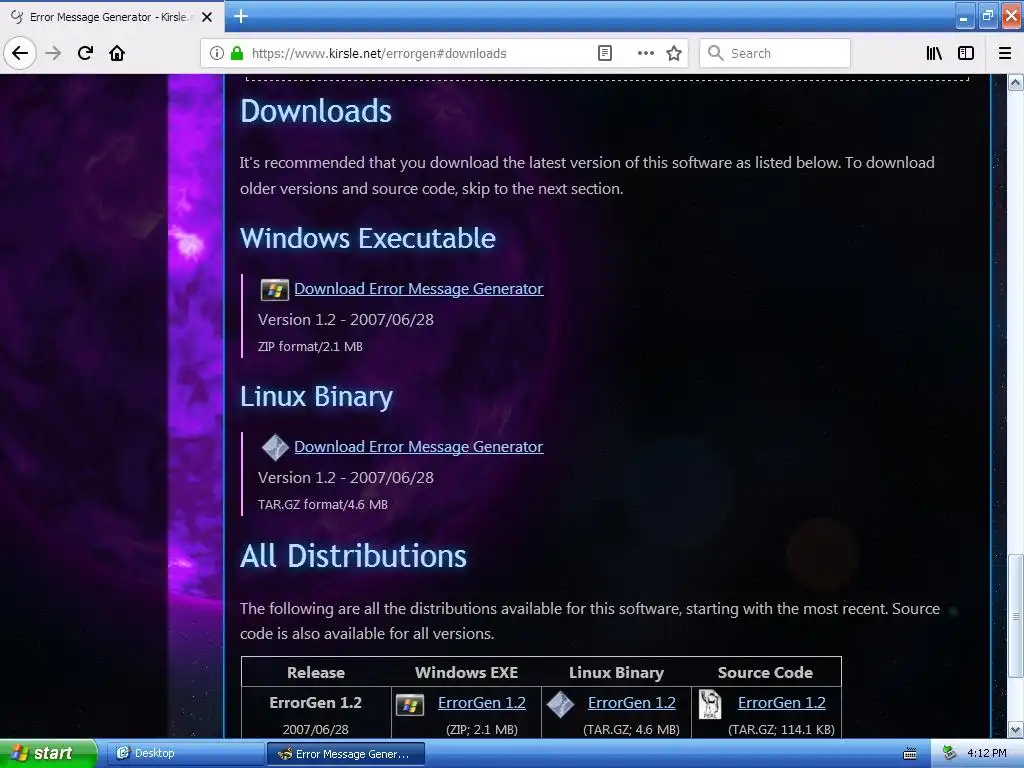Click ErrorGen 1.2 link under Windows EXE
The width and height of the screenshot is (1024, 768).
[x=482, y=703]
